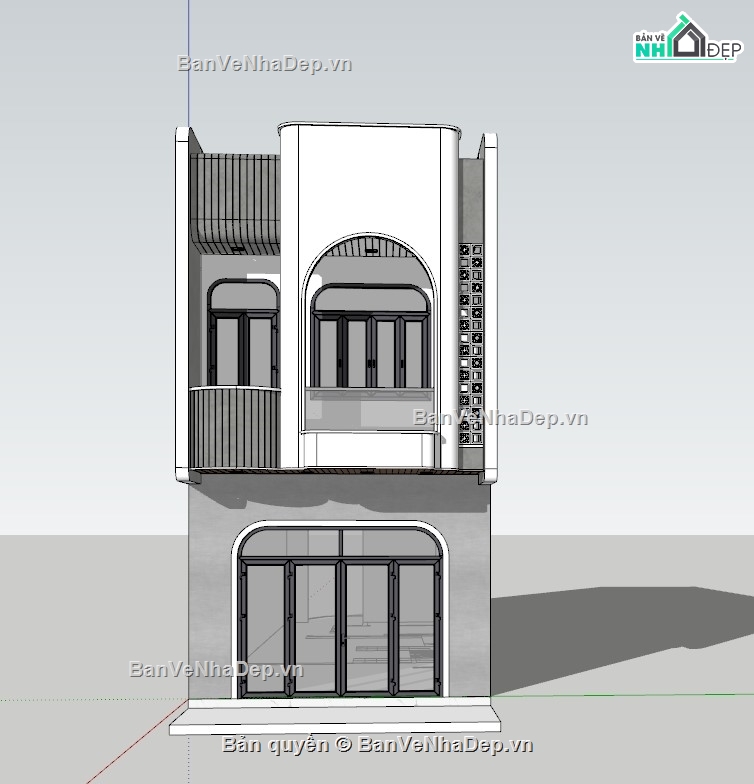Select the decorative ventilation block column
Screen dimensions: 754x784
tap(471, 344)
